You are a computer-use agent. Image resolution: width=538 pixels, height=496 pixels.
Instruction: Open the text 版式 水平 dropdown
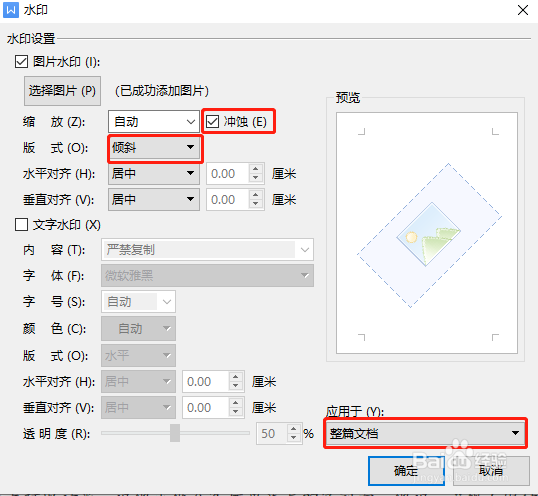click(138, 355)
